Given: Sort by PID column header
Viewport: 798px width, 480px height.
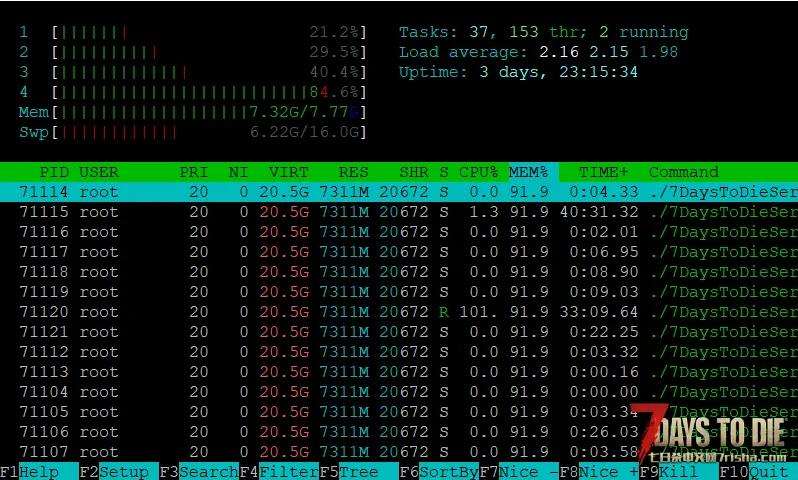Looking at the screenshot, I should tap(54, 172).
